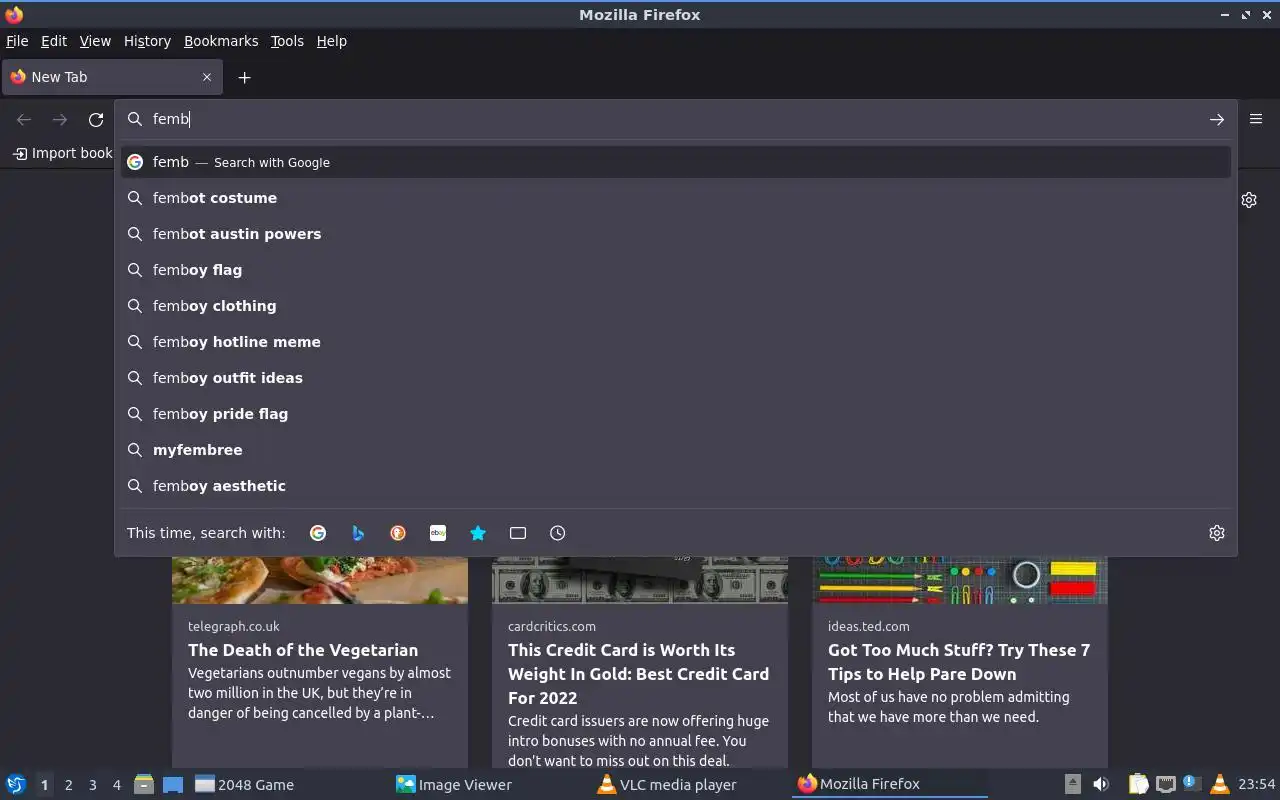Search this time with Google icon

click(318, 533)
